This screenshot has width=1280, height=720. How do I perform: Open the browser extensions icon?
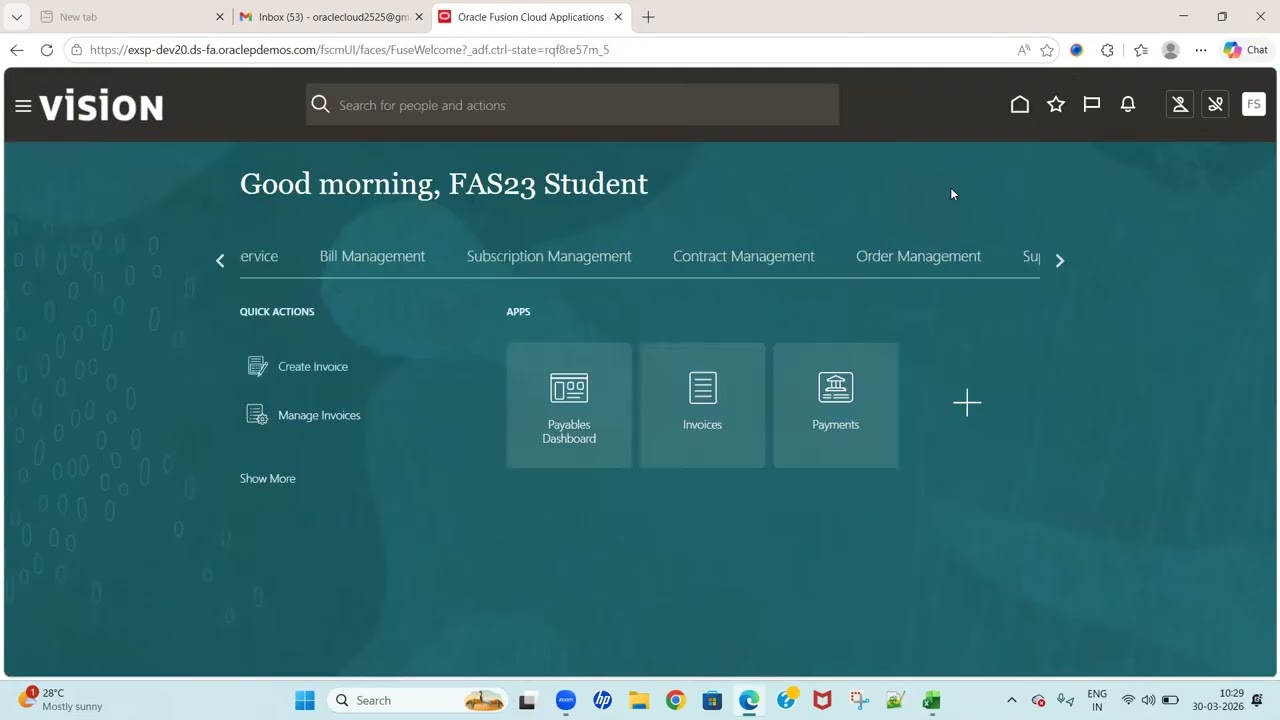click(1107, 50)
